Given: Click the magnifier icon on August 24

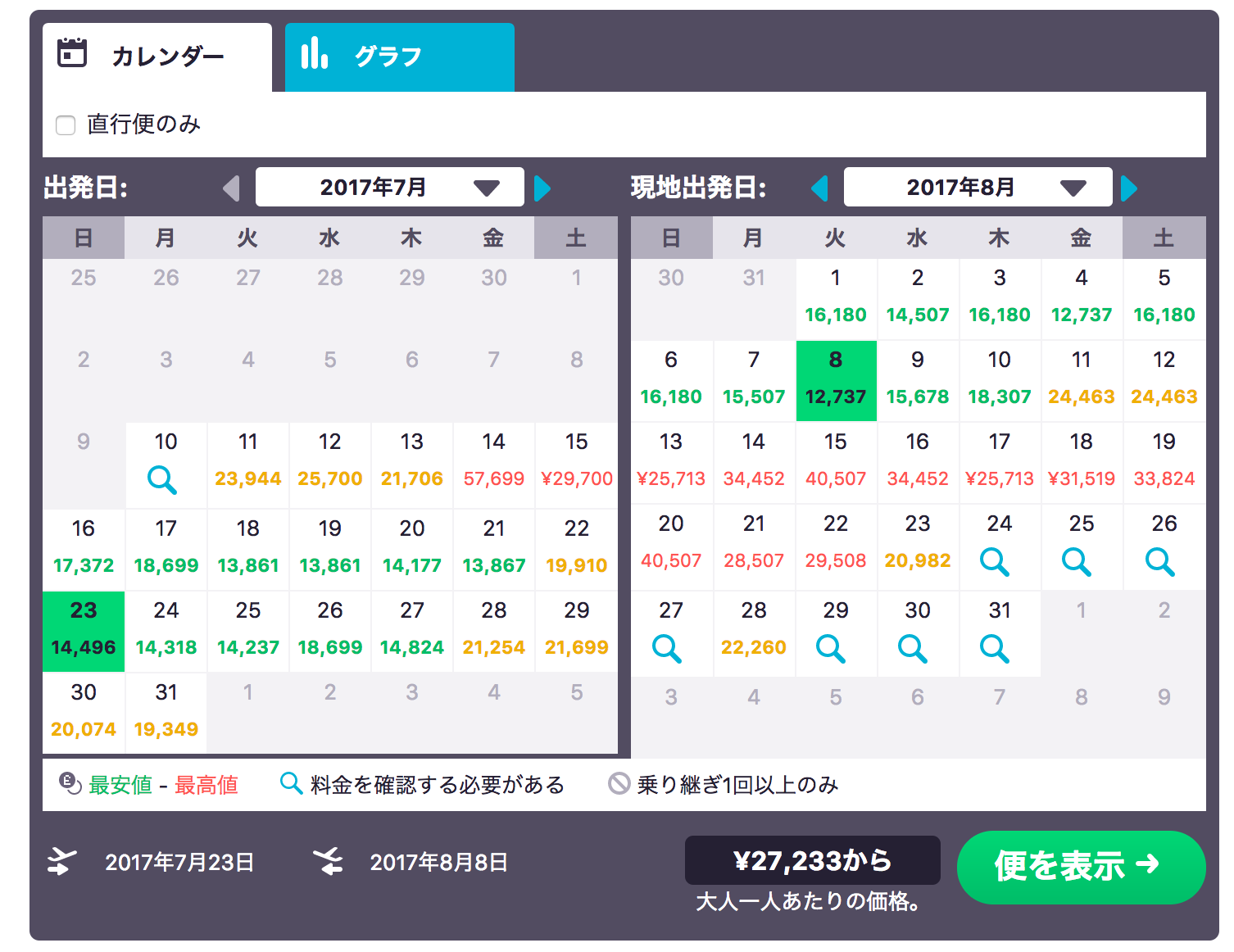Looking at the screenshot, I should pyautogui.click(x=995, y=562).
